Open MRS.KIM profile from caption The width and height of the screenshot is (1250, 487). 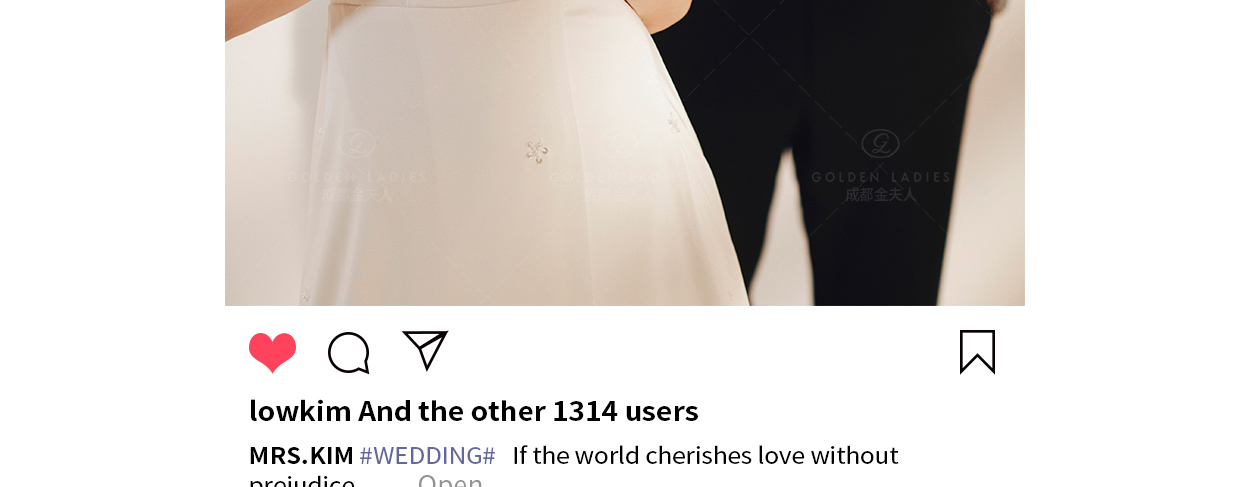point(301,456)
